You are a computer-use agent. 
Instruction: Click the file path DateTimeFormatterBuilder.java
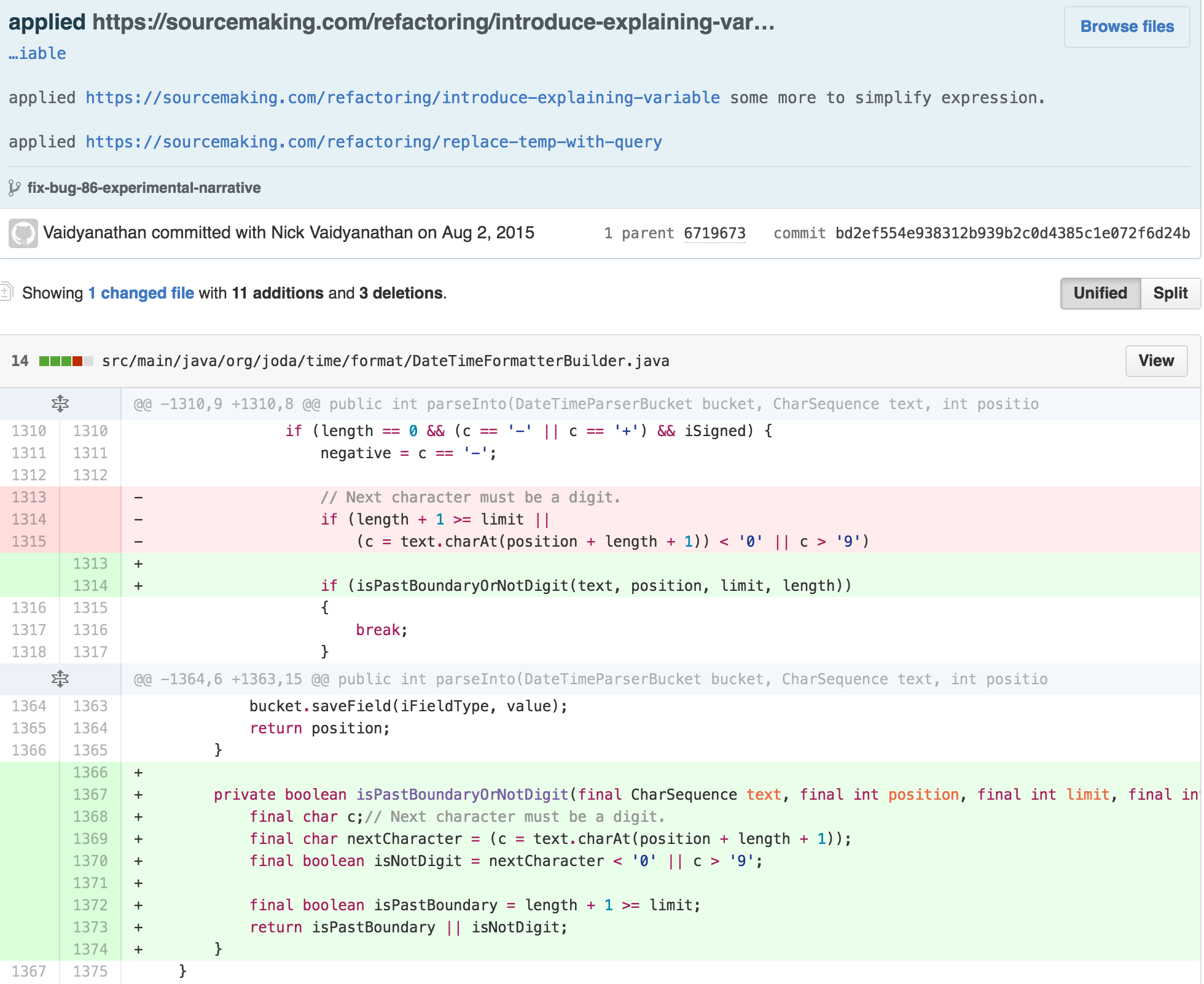tap(386, 361)
